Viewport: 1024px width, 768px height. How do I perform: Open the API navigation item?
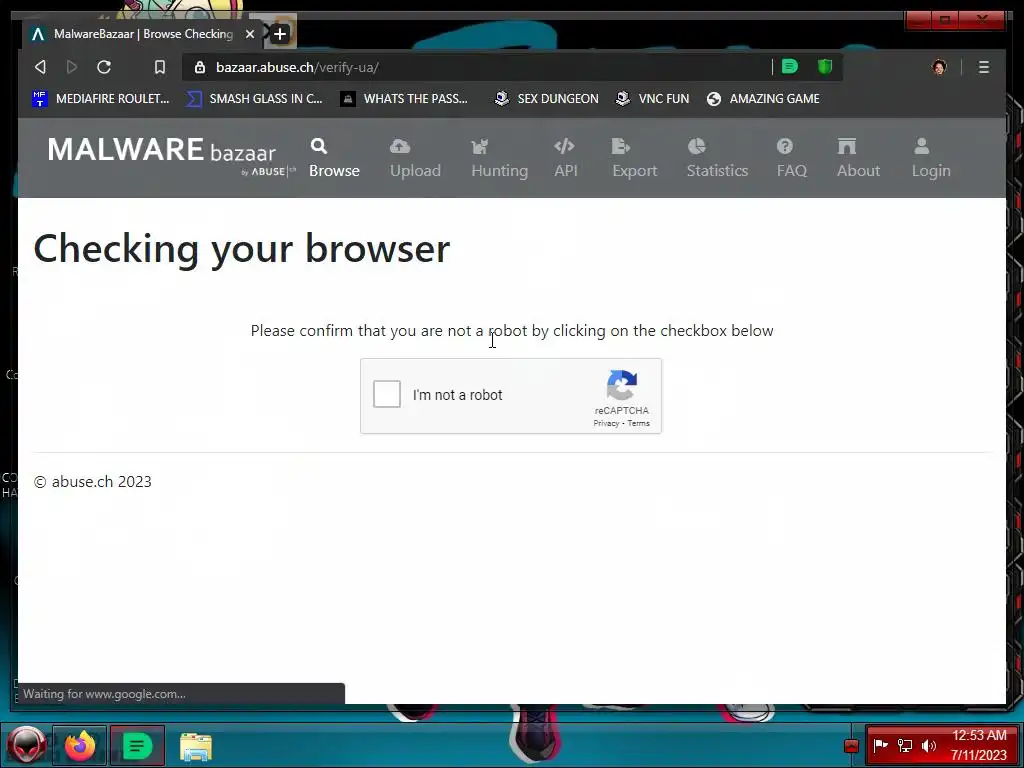(x=566, y=158)
